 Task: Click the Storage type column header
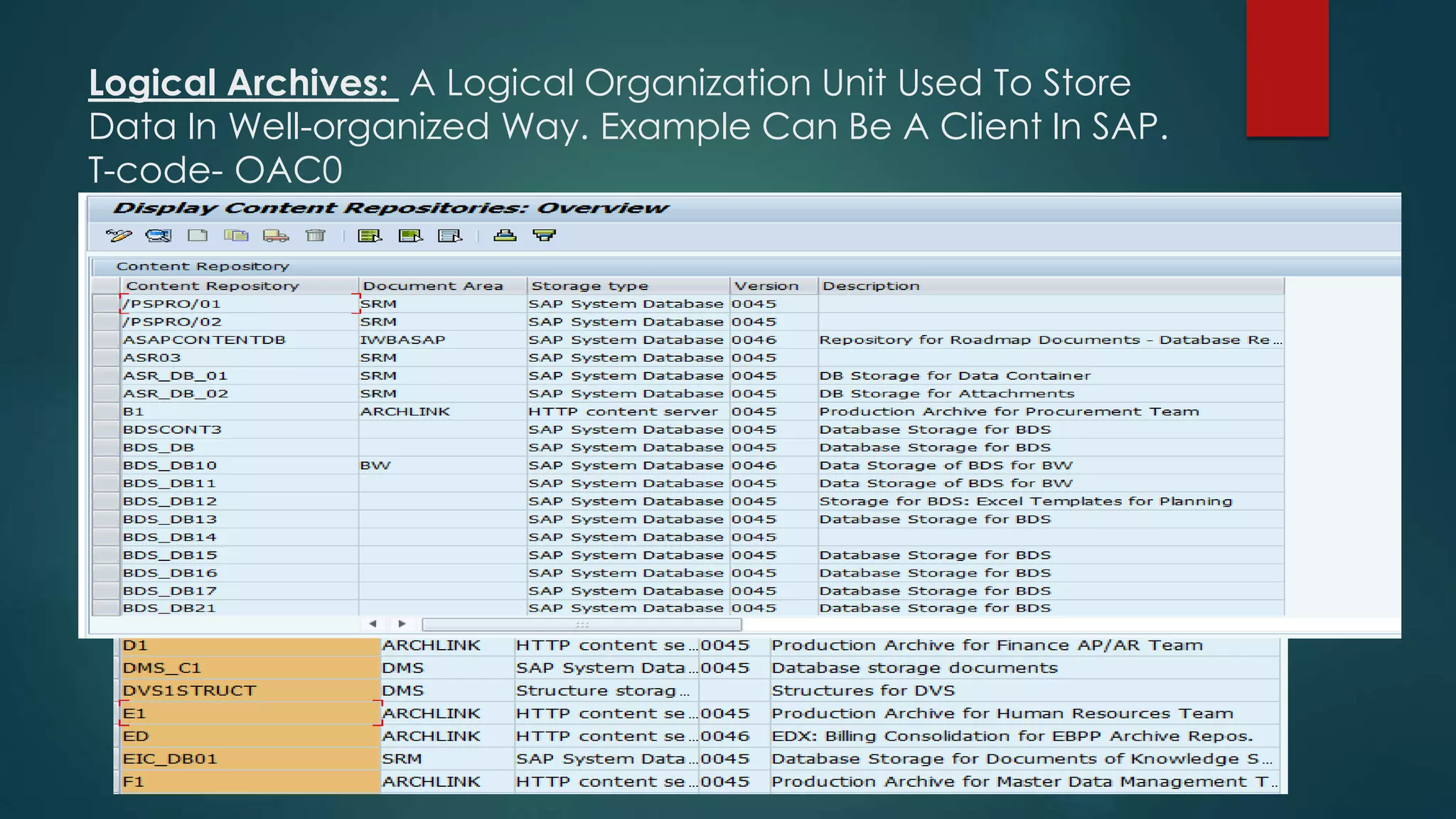tap(628, 286)
